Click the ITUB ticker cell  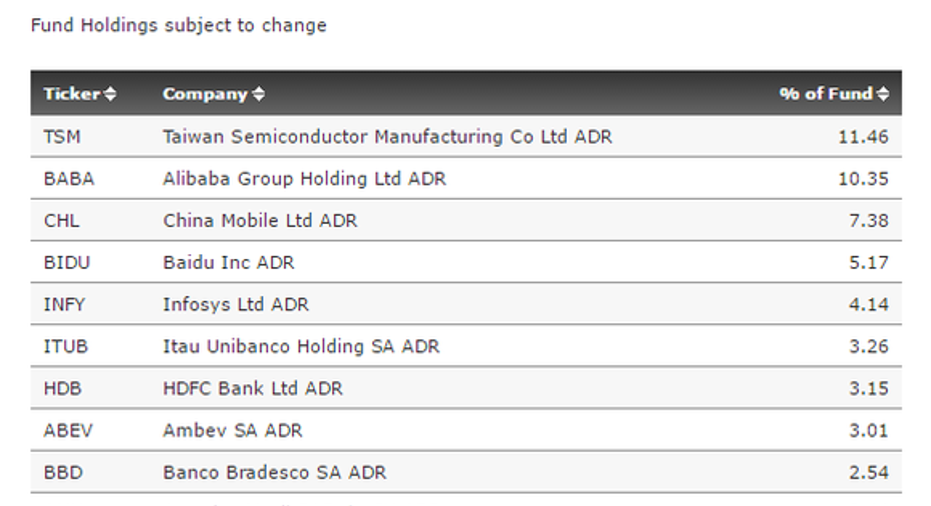coord(65,346)
